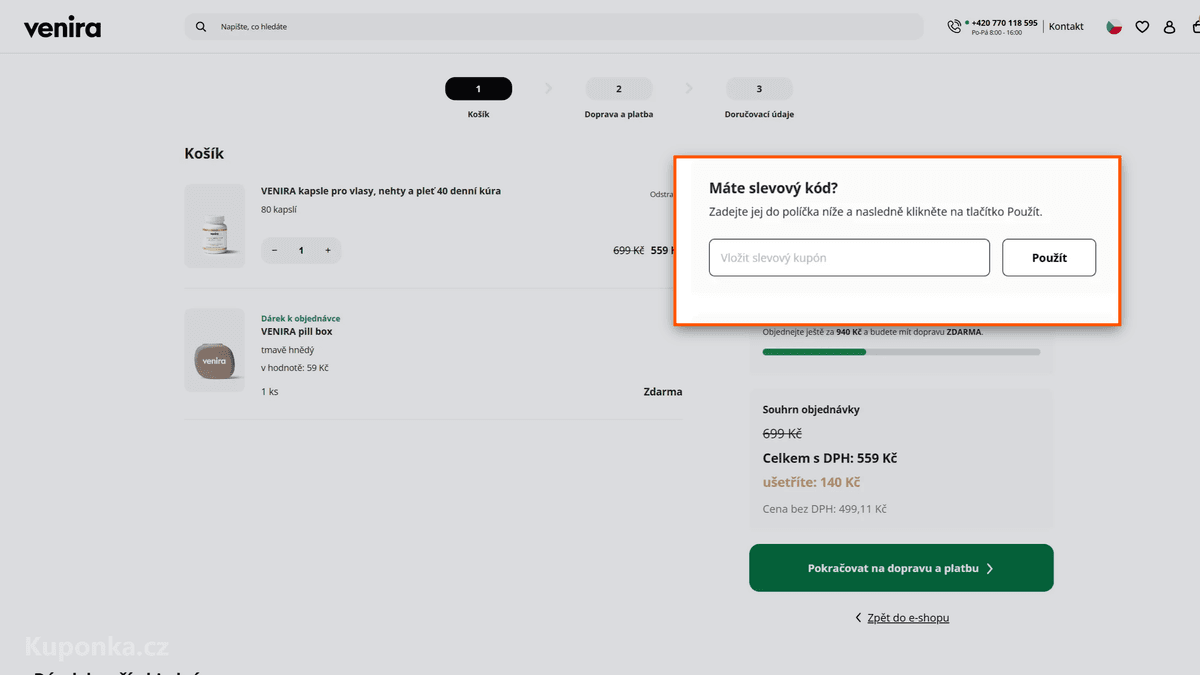Open Czech flag language selector

click(1114, 27)
